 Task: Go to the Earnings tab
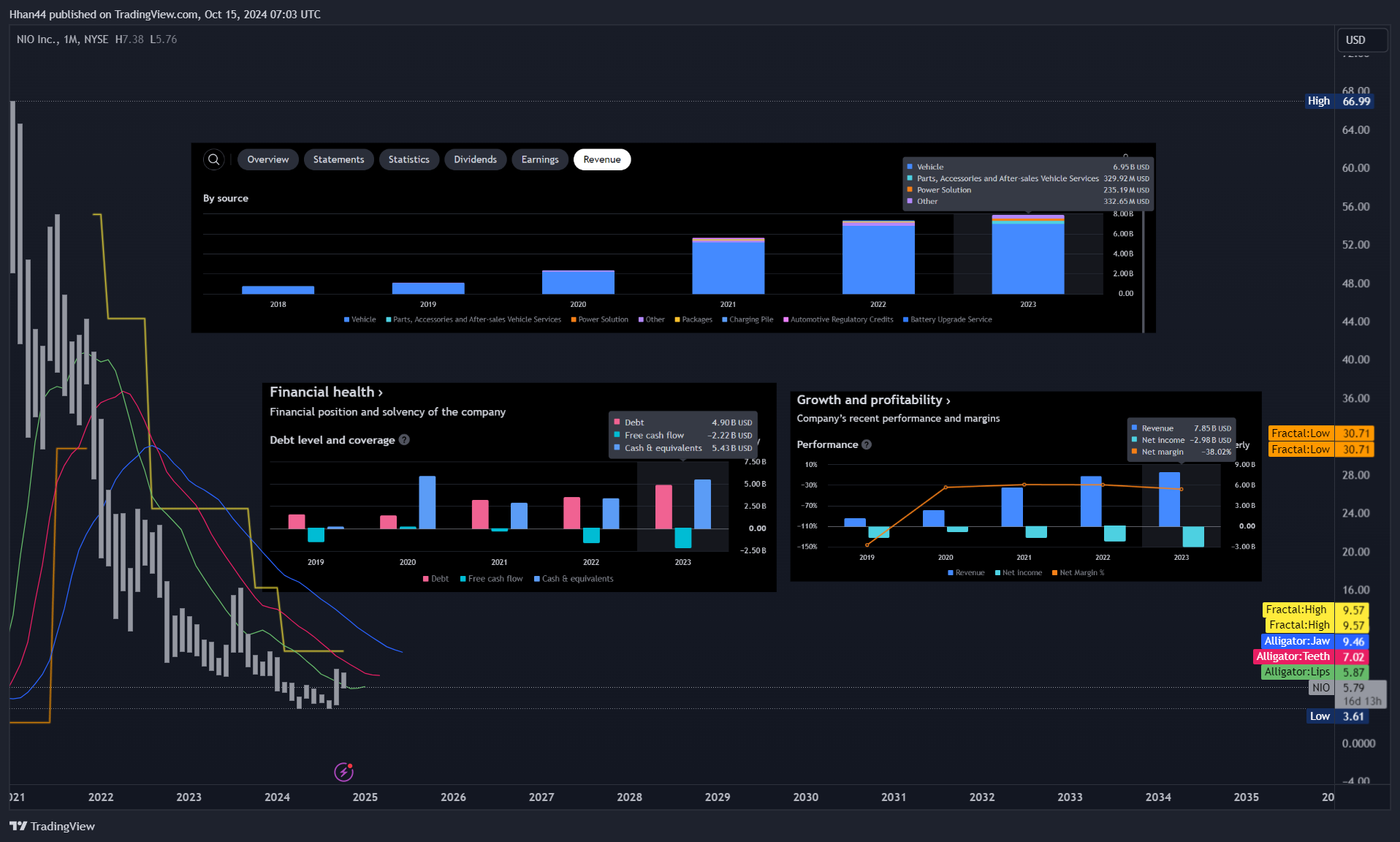[540, 159]
